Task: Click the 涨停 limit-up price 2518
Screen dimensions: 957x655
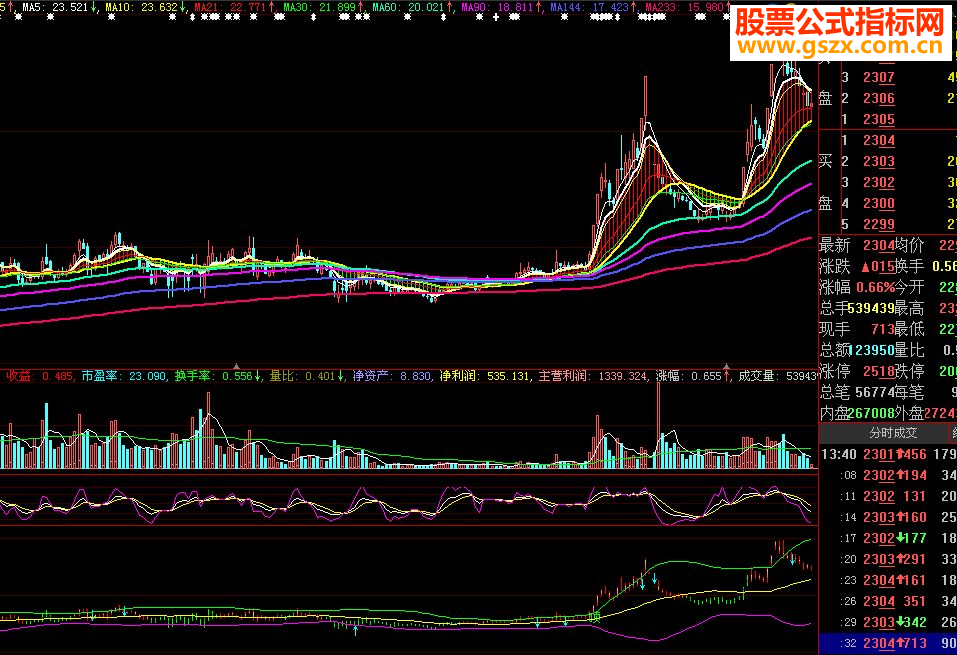Action: pyautogui.click(x=875, y=371)
